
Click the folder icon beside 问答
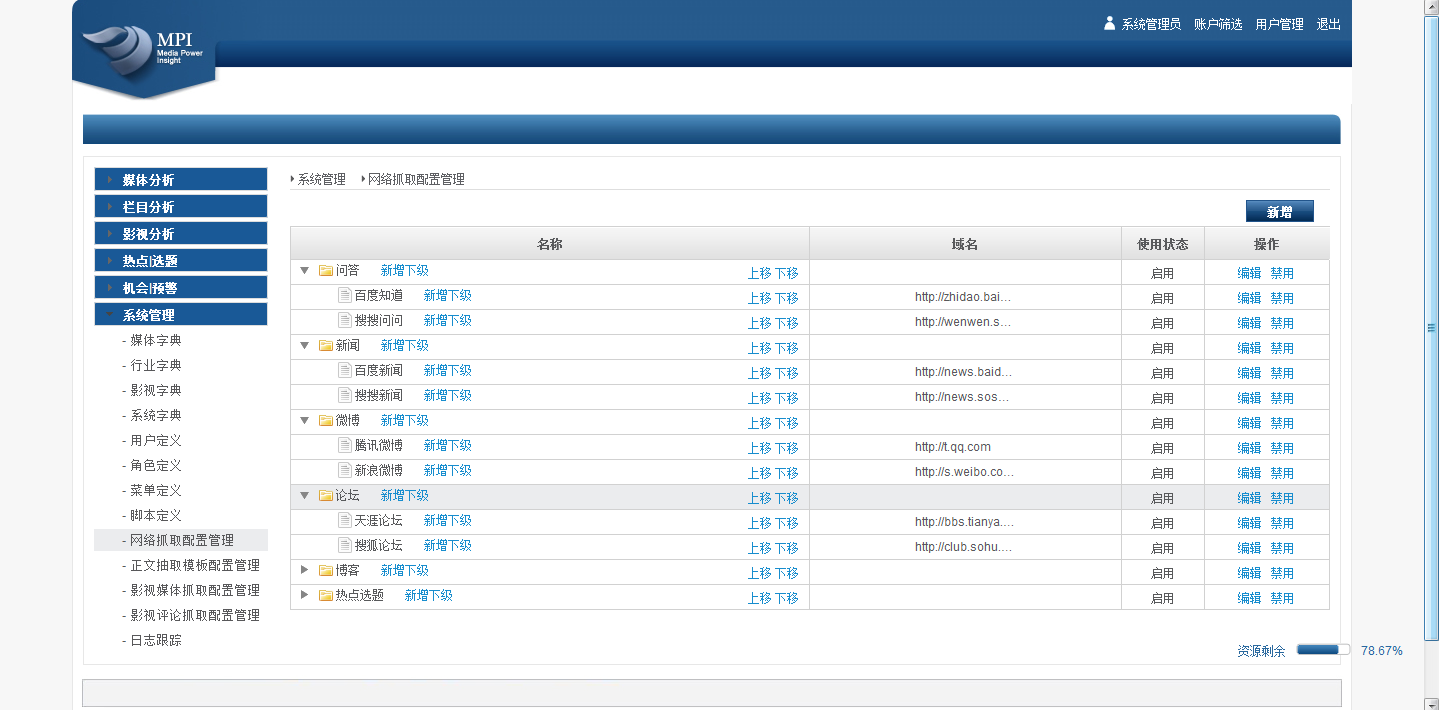pyautogui.click(x=325, y=271)
